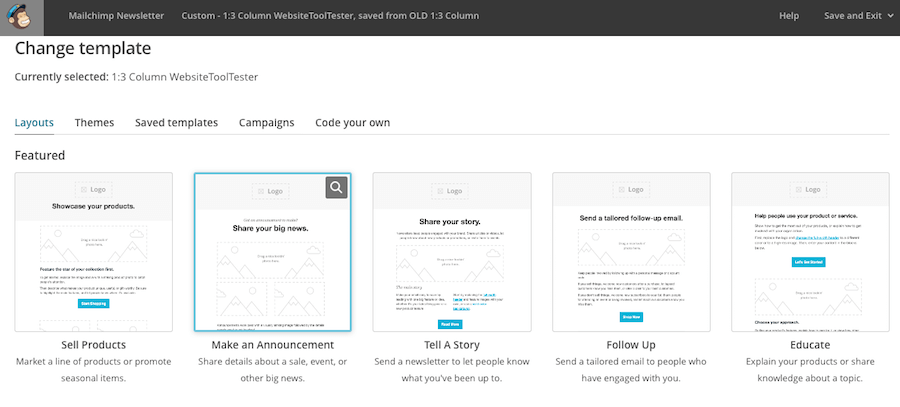Click the Mailchimp monkey logo

22,17
